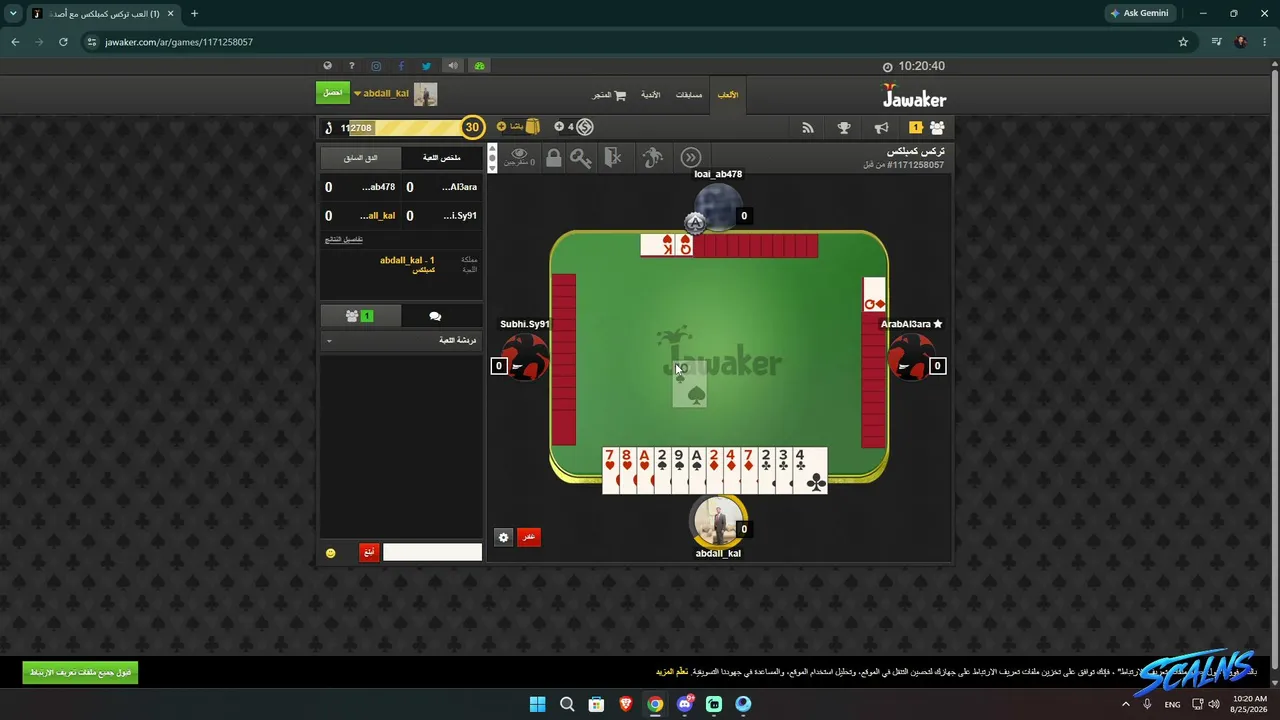Click the red send chat button
Screen dimensions: 1280x720
[369, 552]
